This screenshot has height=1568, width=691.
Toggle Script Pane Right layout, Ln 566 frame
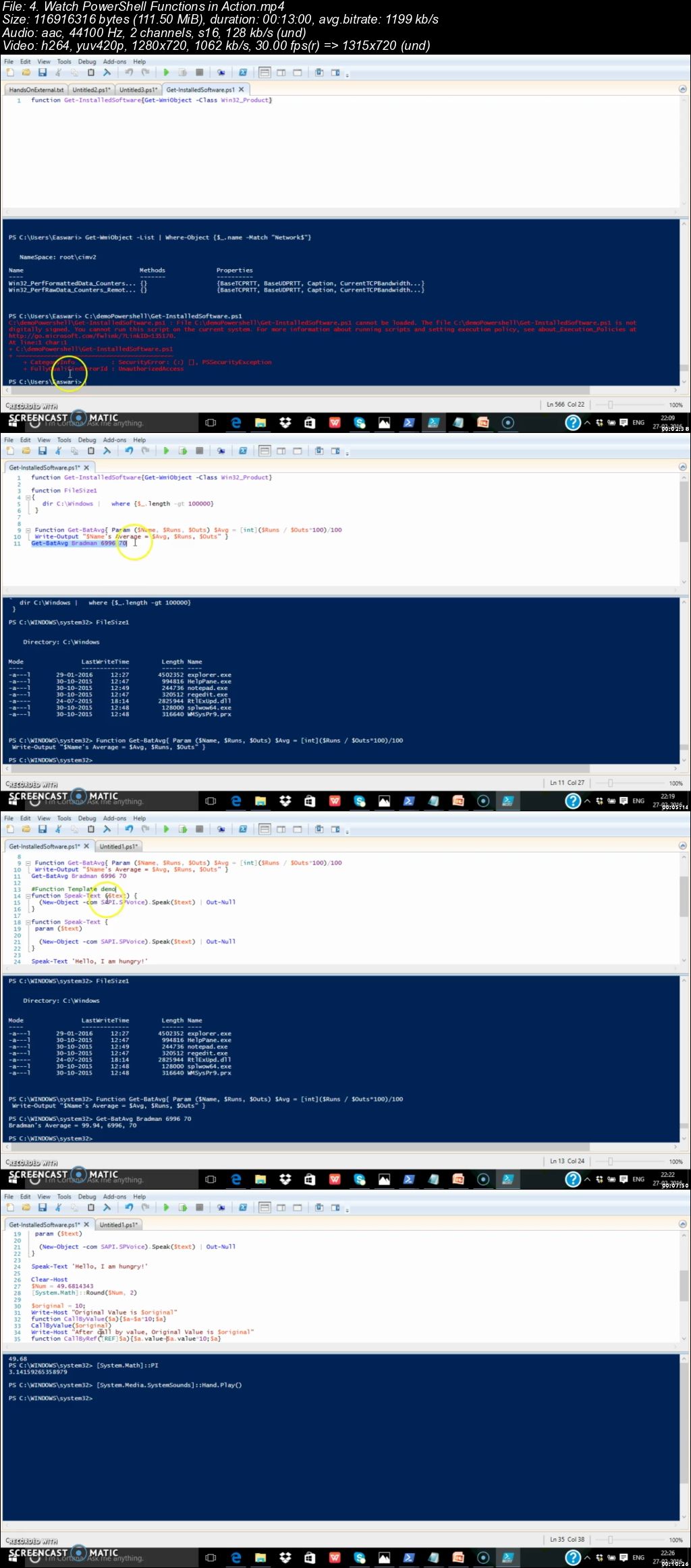point(281,72)
